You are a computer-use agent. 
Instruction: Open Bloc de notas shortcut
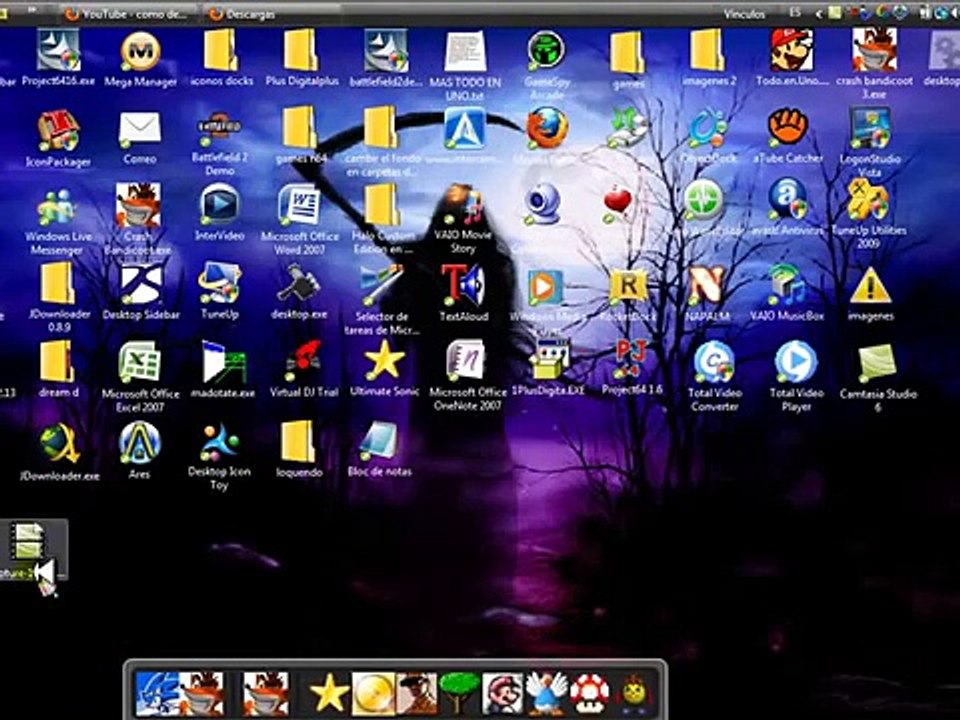pyautogui.click(x=379, y=441)
